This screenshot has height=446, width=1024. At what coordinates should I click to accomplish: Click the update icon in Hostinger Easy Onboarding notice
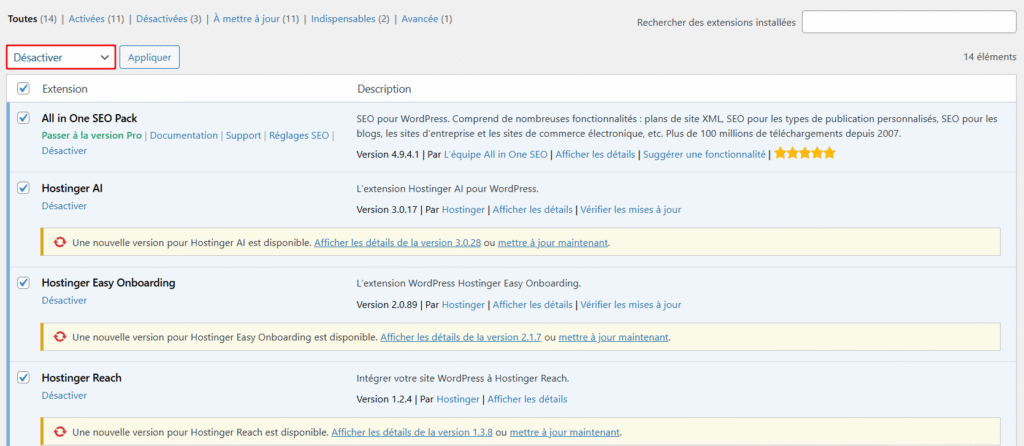coord(60,338)
